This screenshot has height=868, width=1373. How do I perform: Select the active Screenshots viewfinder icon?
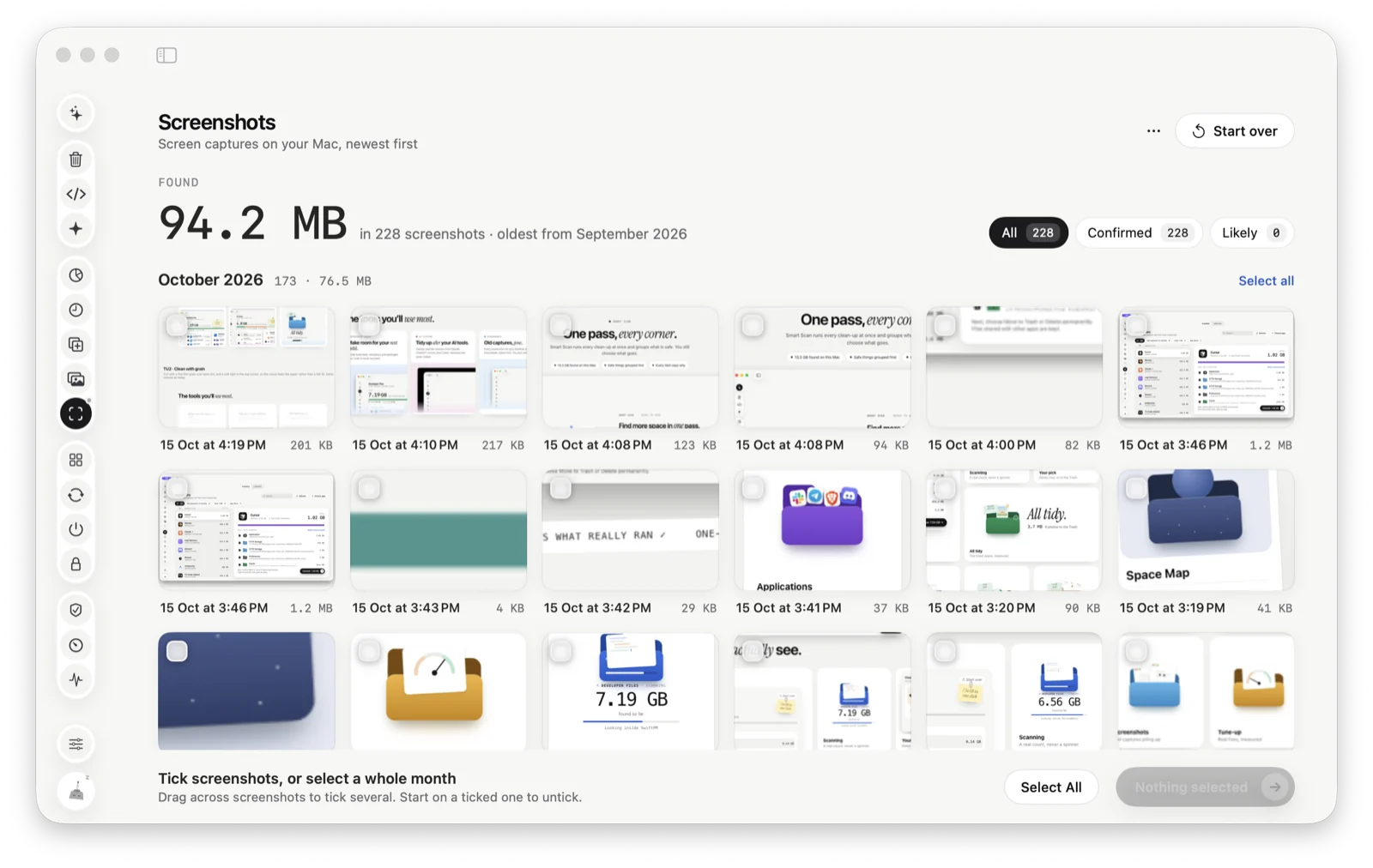coord(76,413)
